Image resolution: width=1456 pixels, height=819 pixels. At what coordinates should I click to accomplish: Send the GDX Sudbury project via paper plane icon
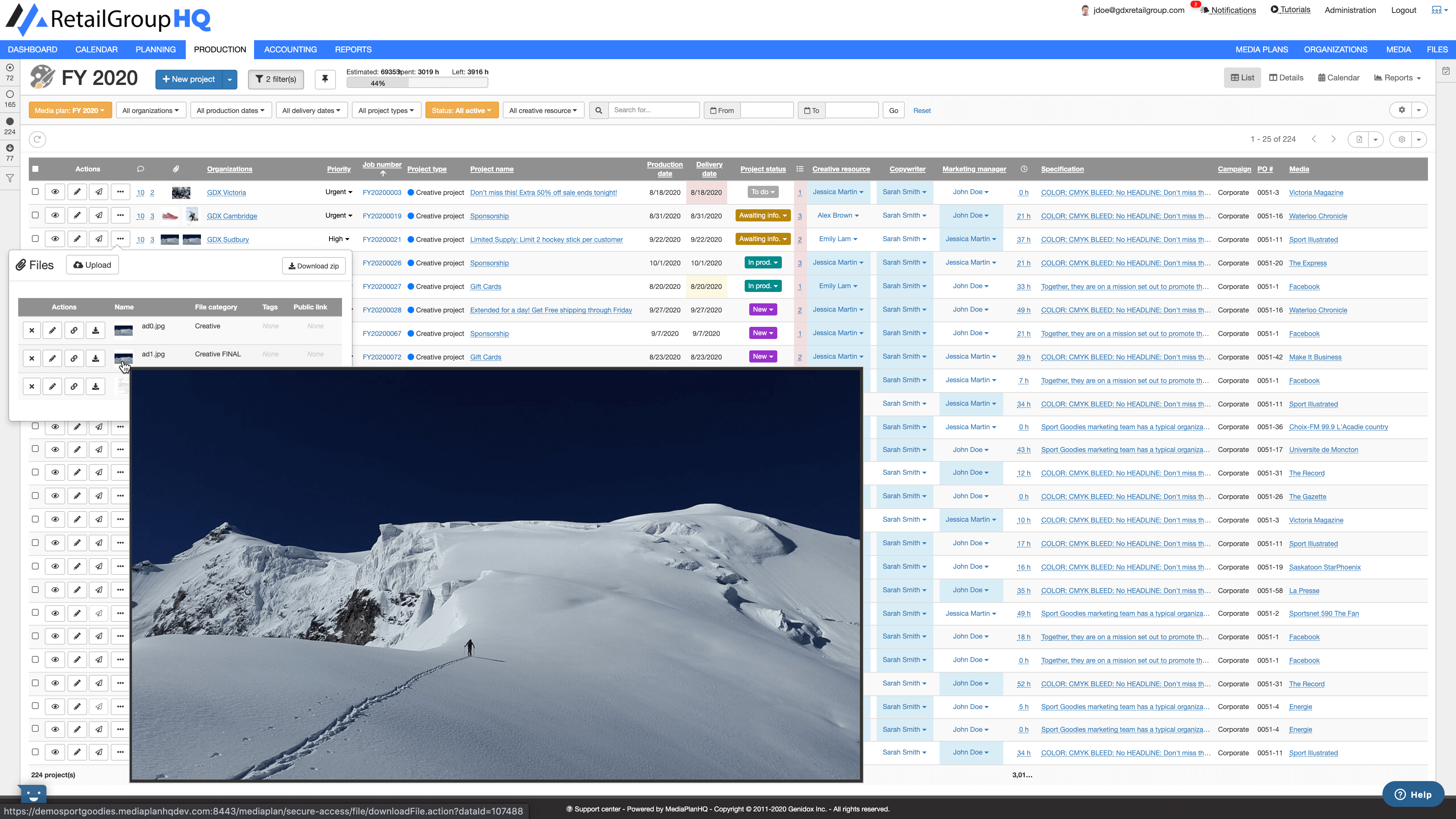point(99,238)
